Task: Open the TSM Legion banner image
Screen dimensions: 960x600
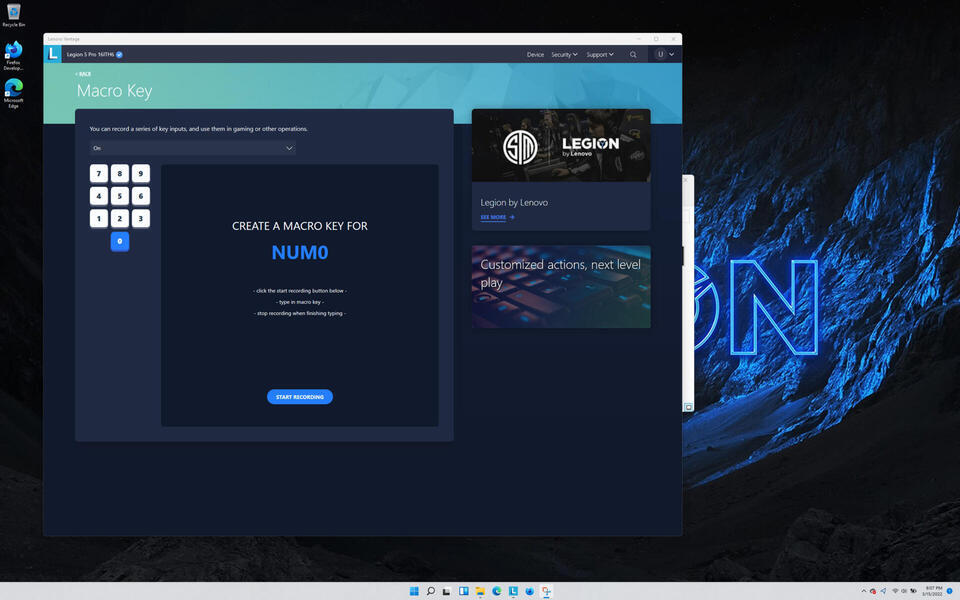Action: 561,146
